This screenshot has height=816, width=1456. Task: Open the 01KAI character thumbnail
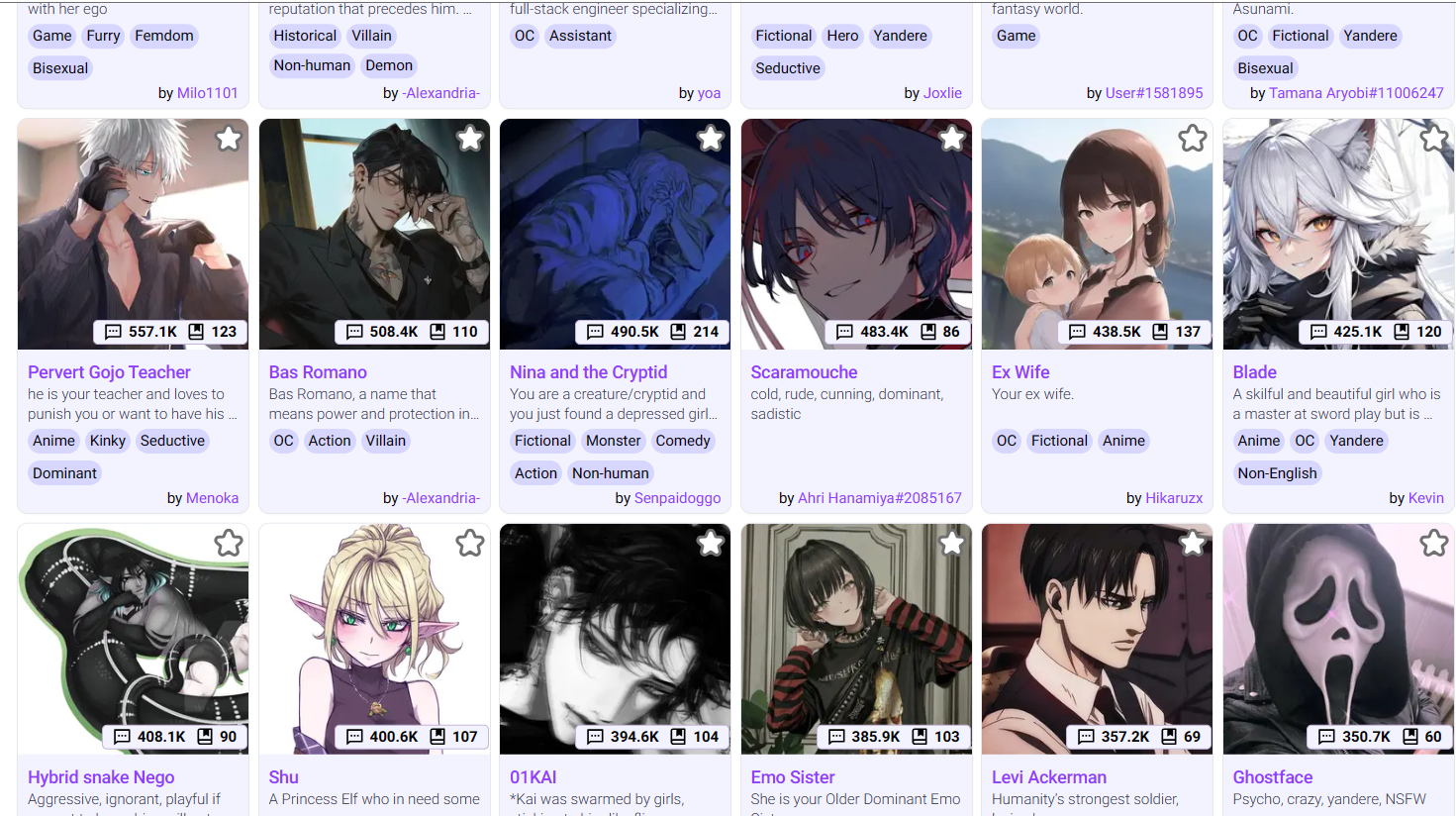click(x=615, y=639)
